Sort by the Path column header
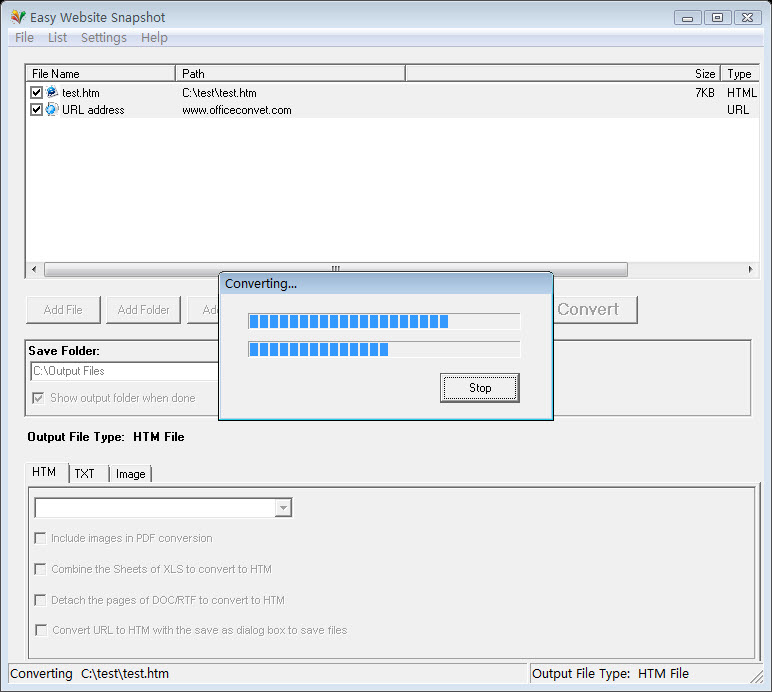 tap(290, 74)
